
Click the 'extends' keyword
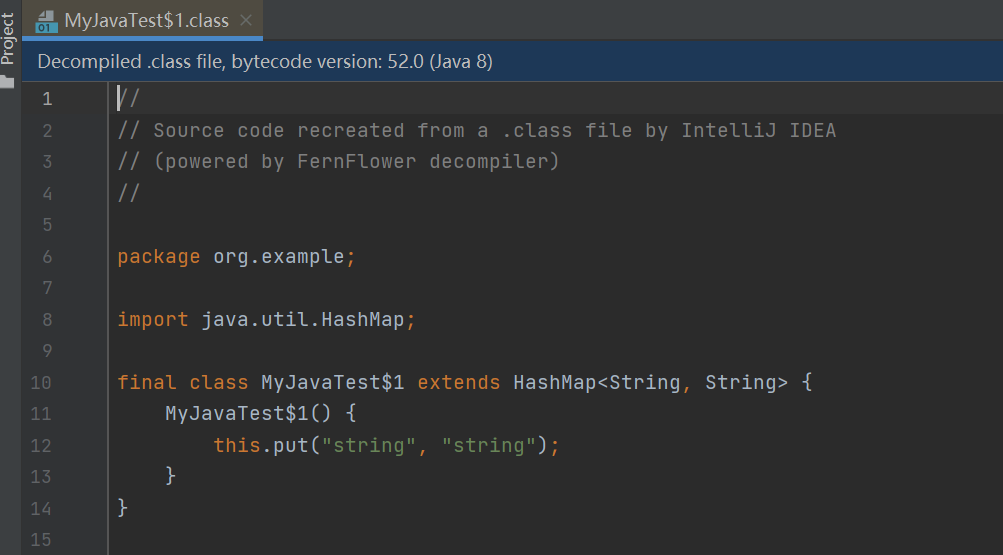point(459,382)
